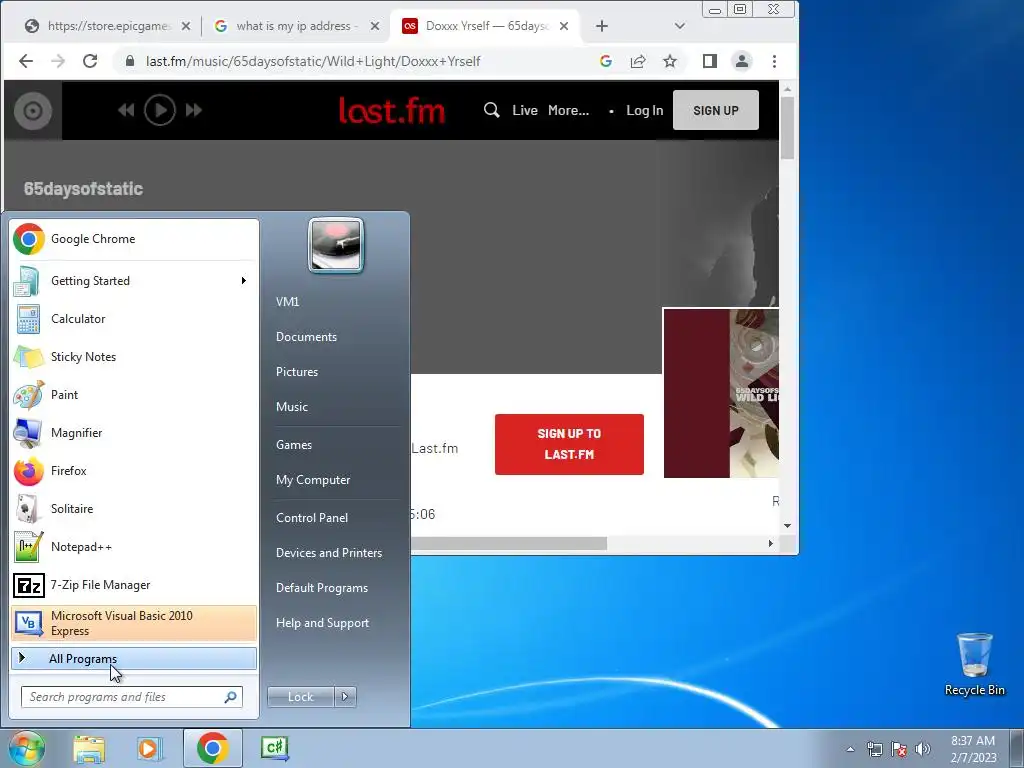
Task: Open Chrome three-dot menu
Action: (775, 61)
